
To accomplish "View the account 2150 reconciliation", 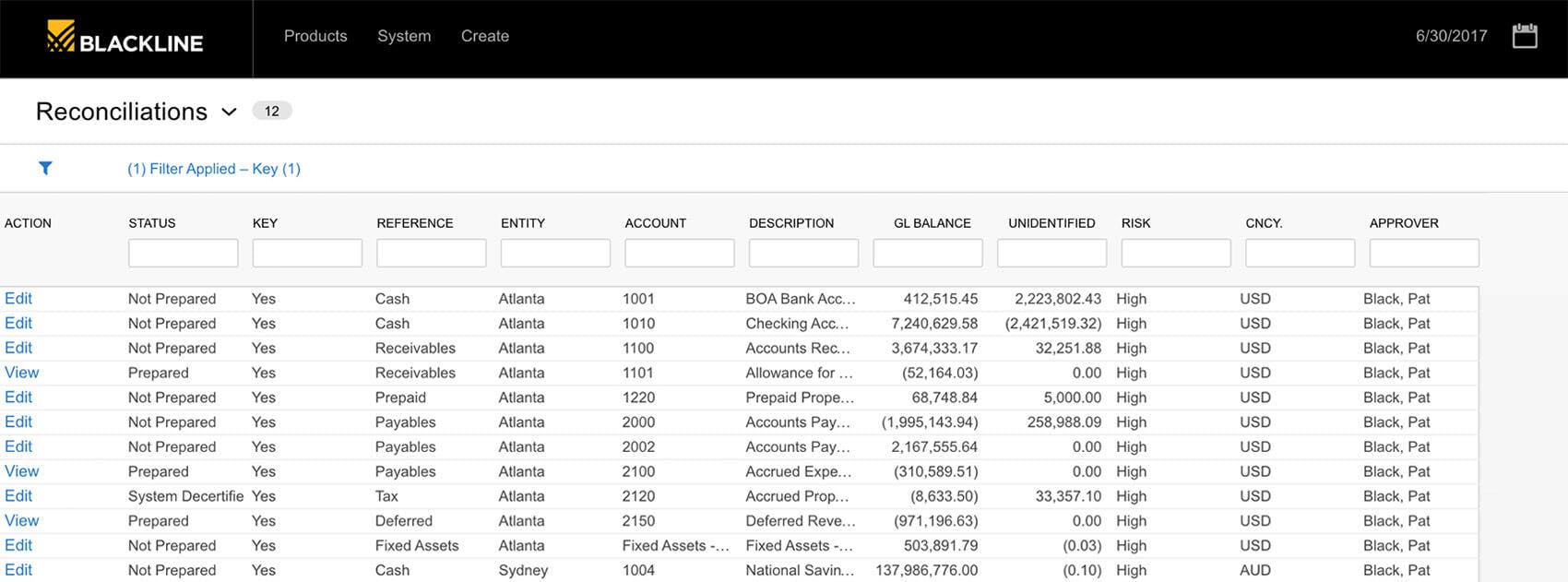I will pos(22,520).
